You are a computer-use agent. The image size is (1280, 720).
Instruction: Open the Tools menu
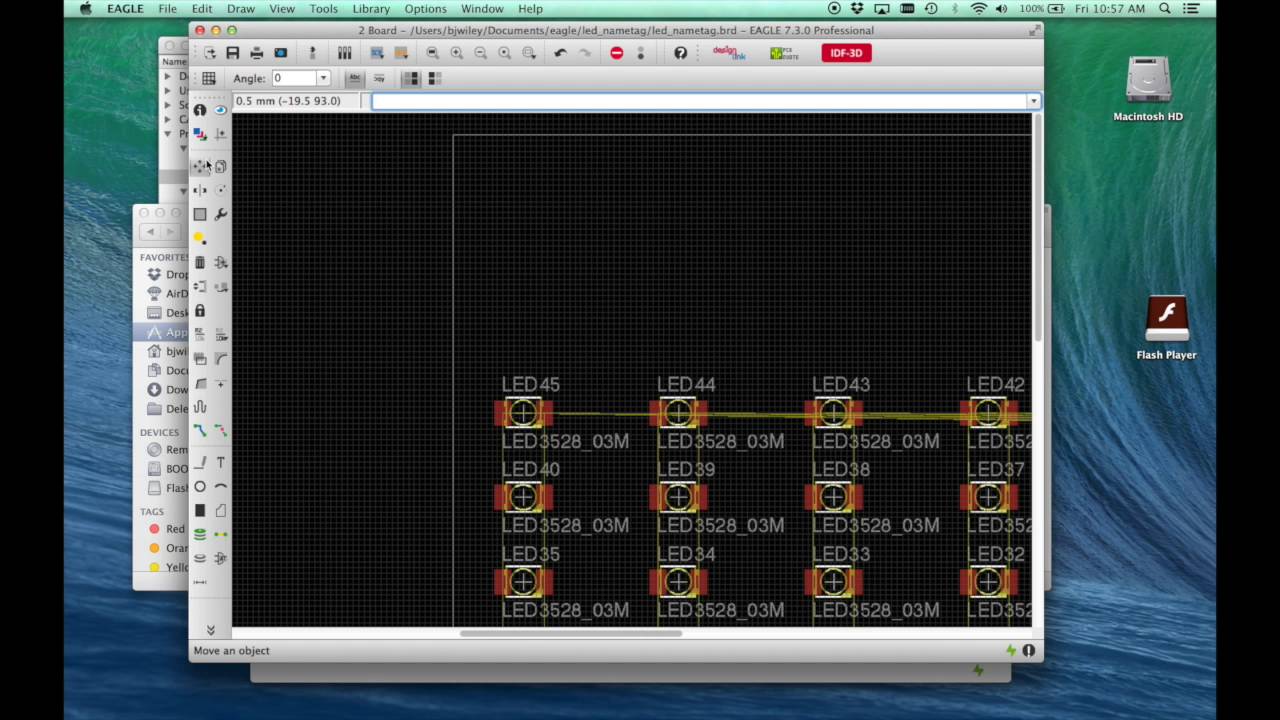click(x=323, y=9)
